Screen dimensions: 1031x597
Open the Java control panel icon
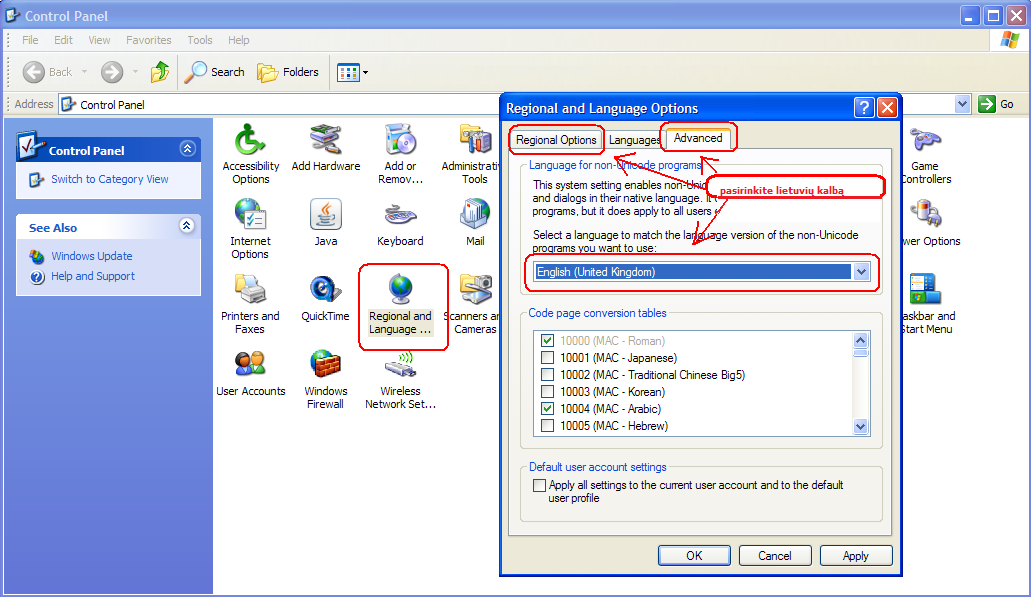pos(325,215)
